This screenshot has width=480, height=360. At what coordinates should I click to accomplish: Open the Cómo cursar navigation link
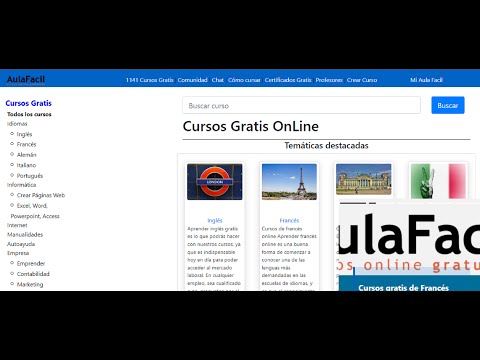tap(244, 80)
